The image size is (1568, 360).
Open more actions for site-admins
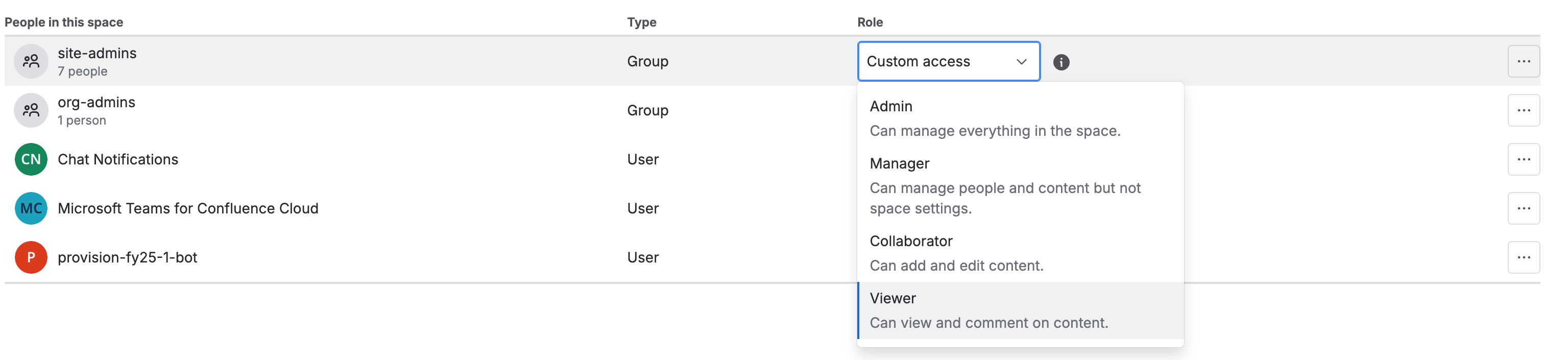pyautogui.click(x=1524, y=61)
